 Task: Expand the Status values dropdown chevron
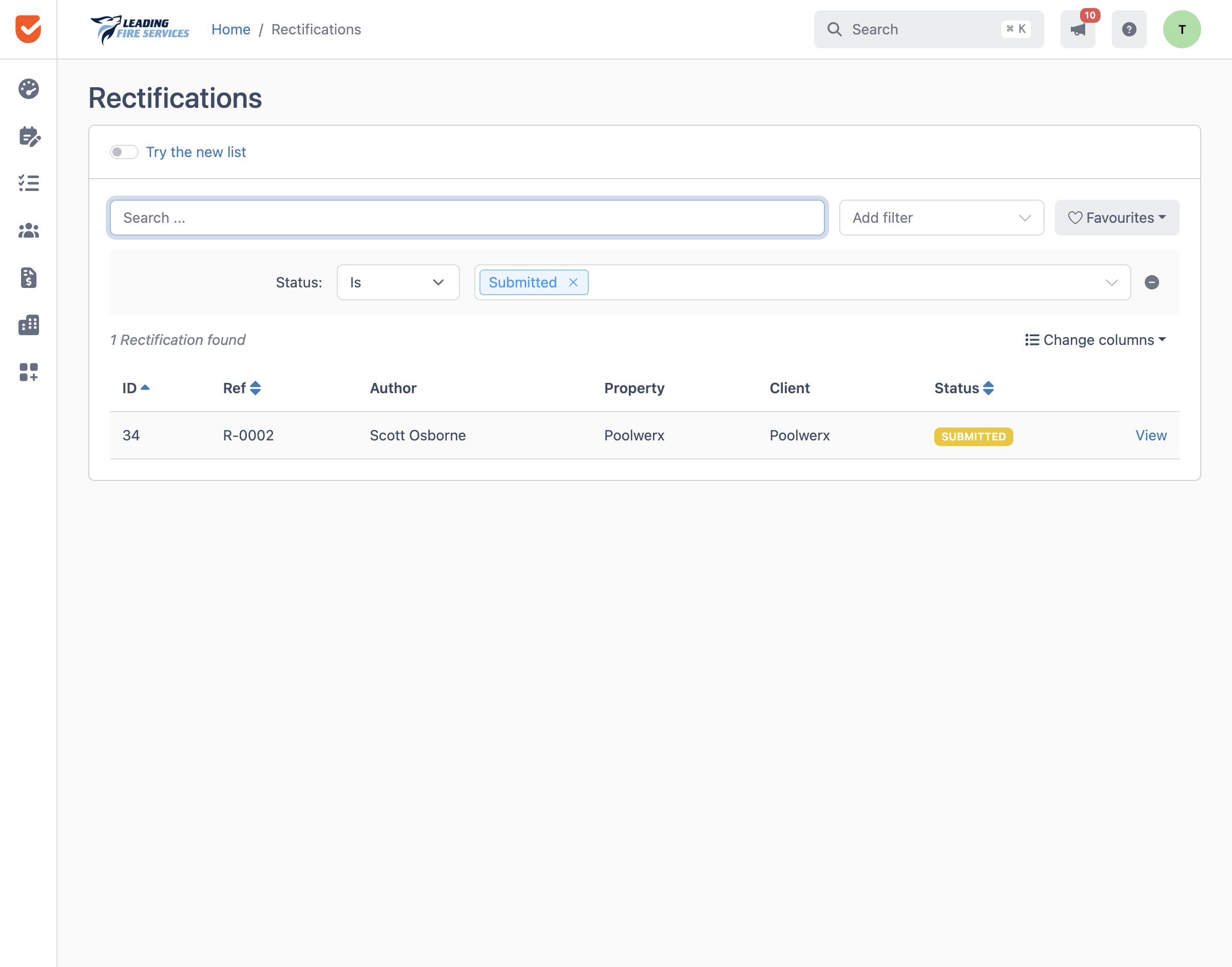(1111, 282)
